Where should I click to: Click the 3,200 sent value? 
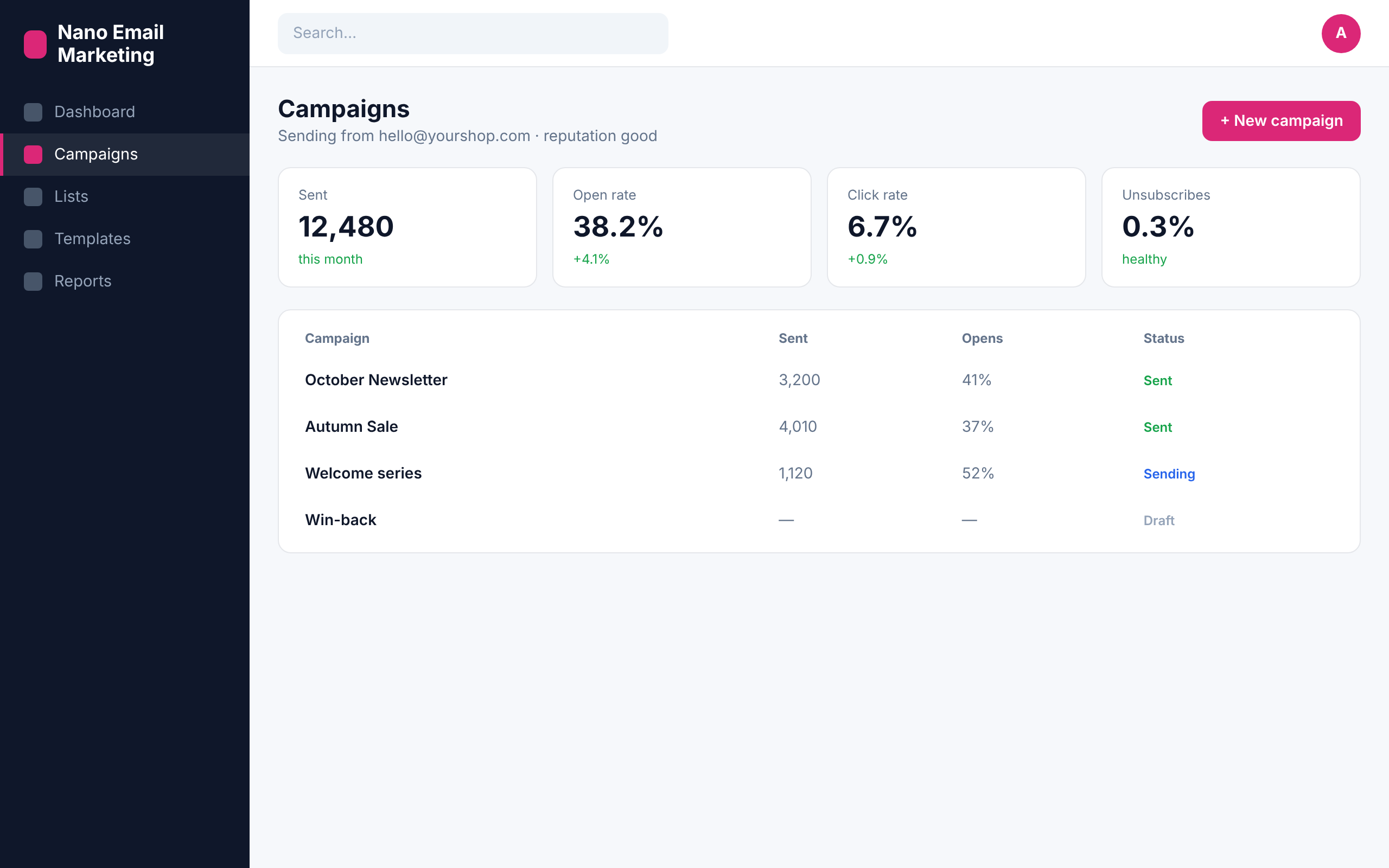pyautogui.click(x=800, y=380)
